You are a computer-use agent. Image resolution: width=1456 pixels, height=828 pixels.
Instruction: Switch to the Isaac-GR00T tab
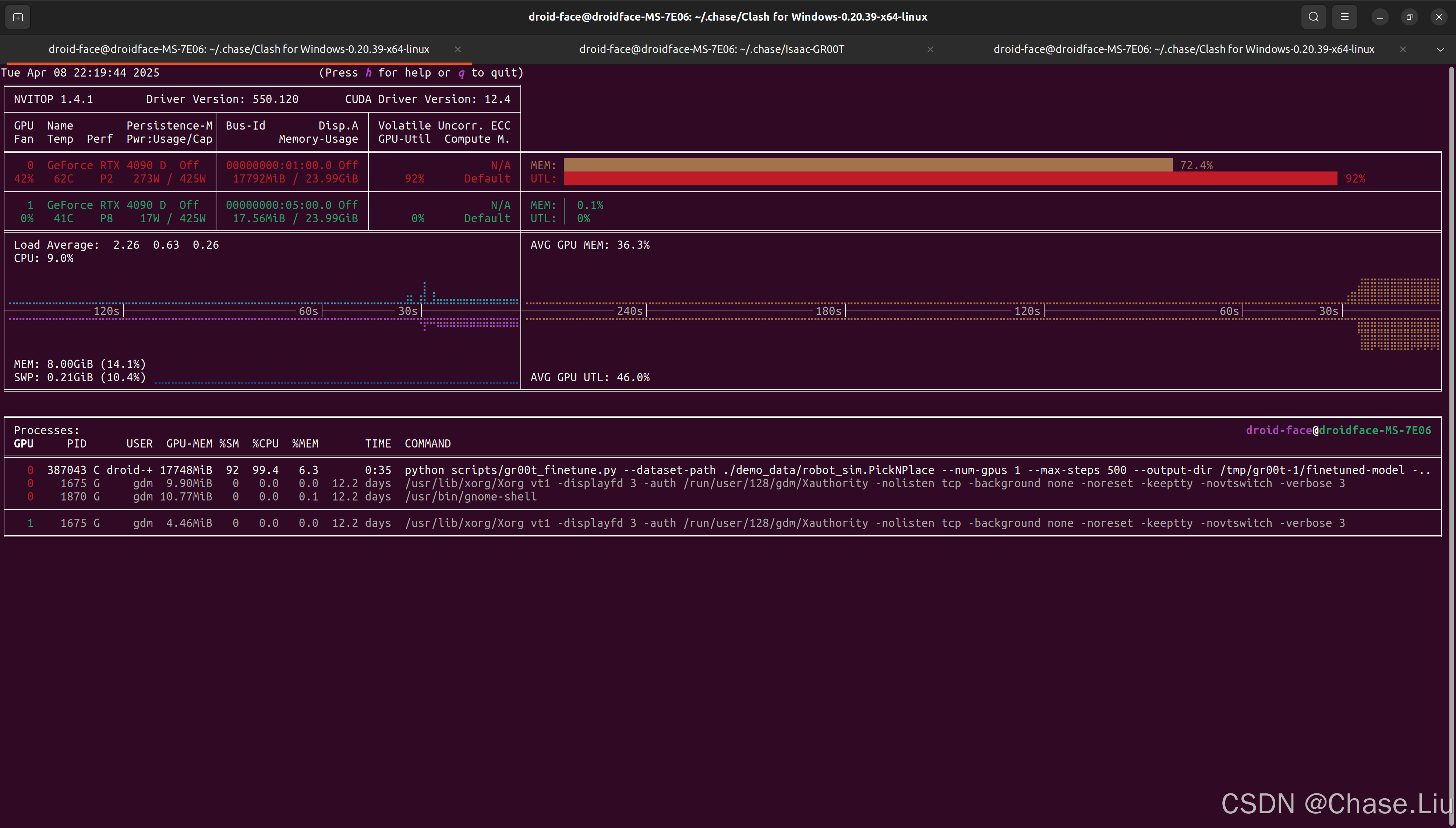(711, 49)
